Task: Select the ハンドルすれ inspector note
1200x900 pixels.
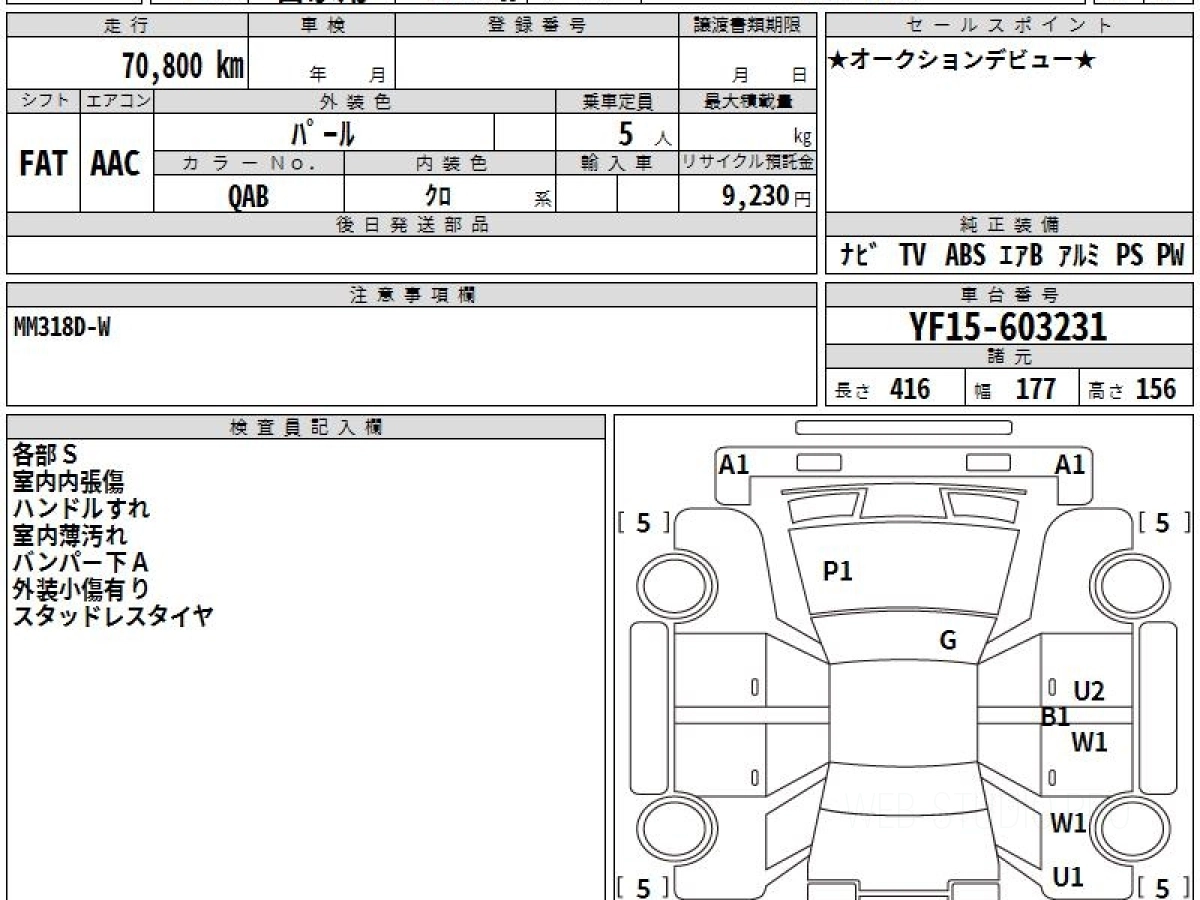Action: tap(81, 509)
